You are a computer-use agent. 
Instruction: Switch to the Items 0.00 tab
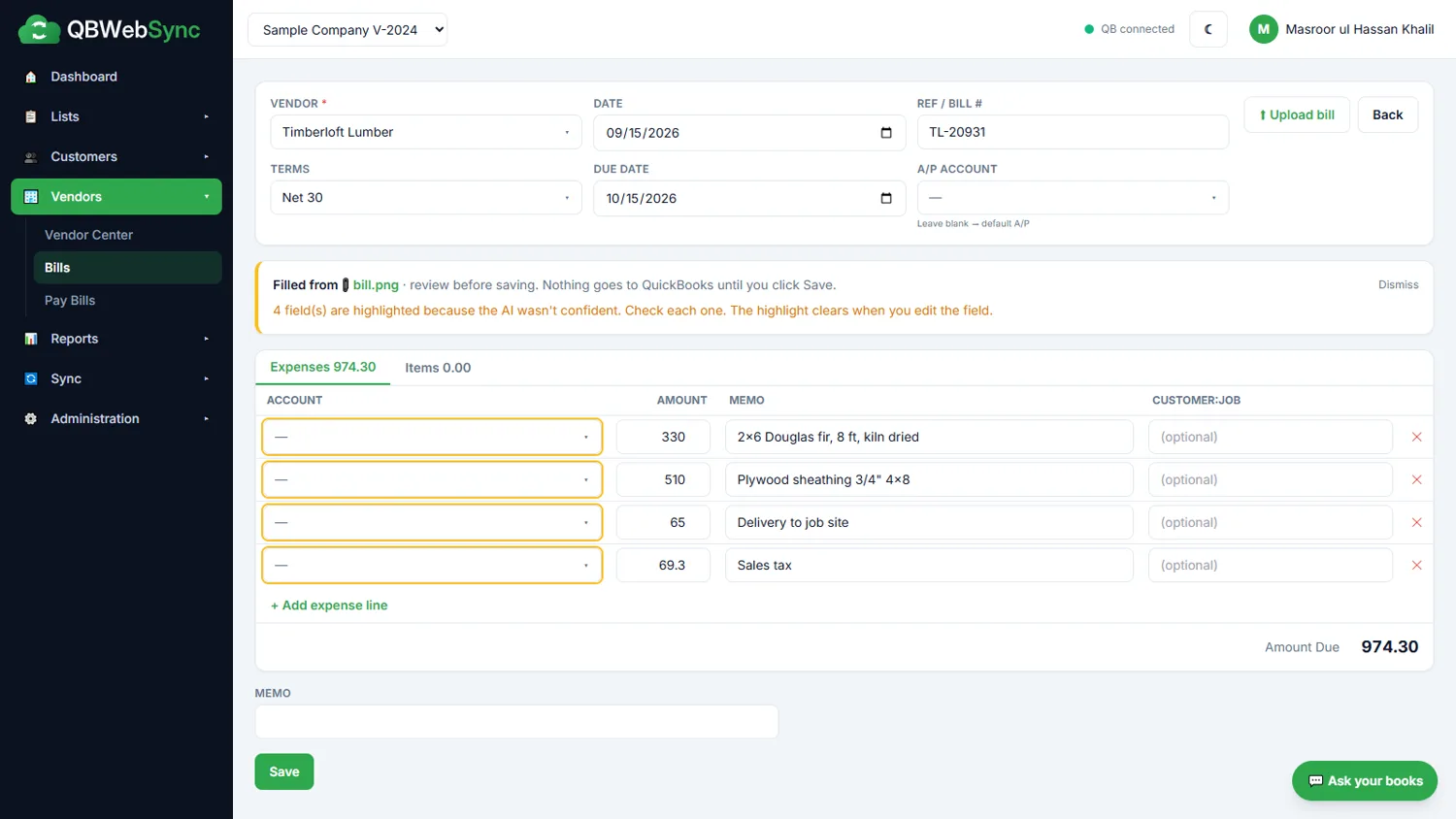point(438,368)
